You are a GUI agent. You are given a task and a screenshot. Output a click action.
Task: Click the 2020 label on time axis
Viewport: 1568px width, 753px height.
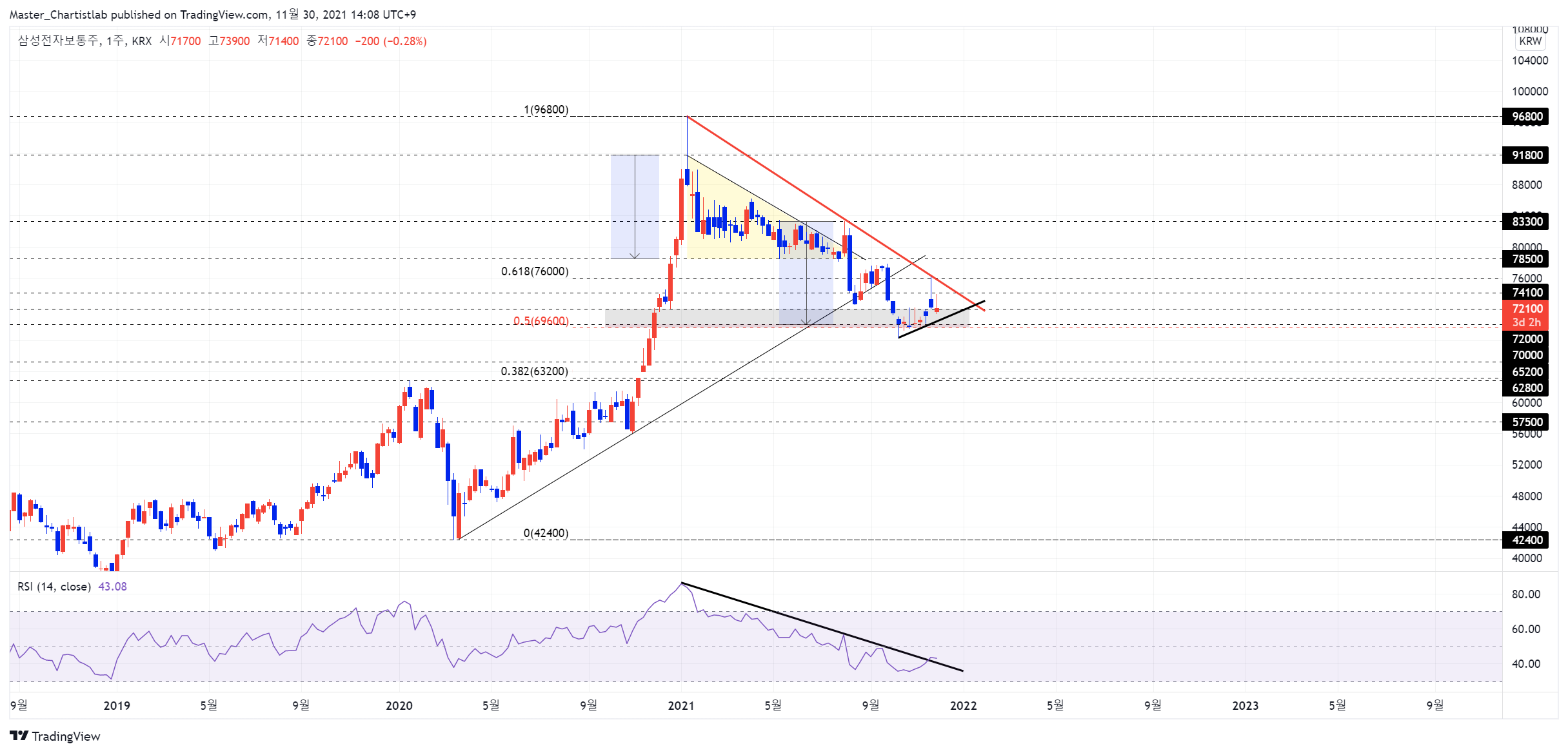(x=399, y=705)
